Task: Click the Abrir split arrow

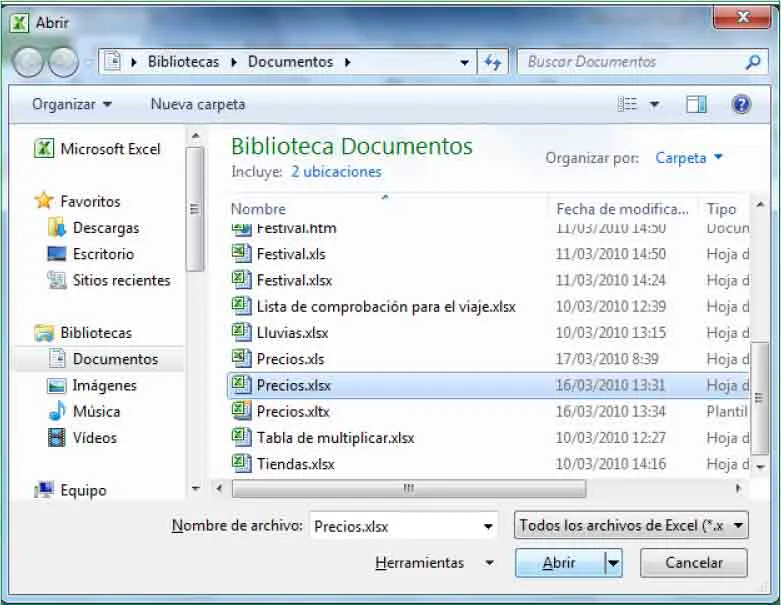Action: pyautogui.click(x=613, y=563)
